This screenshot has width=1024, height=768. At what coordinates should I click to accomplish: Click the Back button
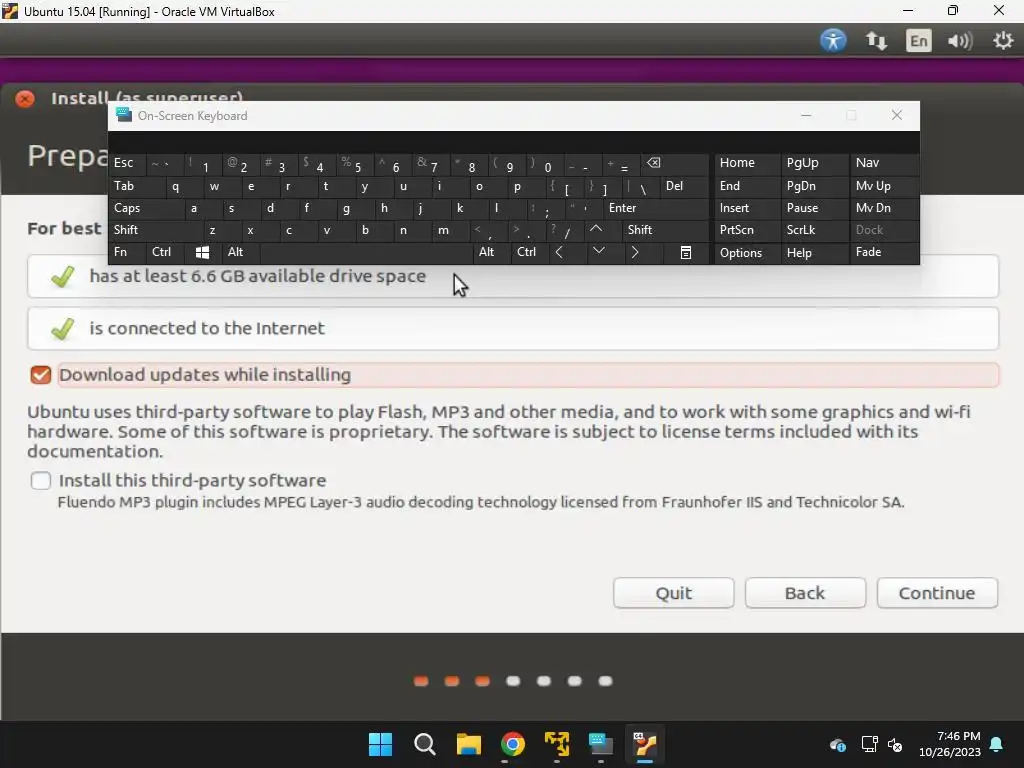pyautogui.click(x=805, y=593)
